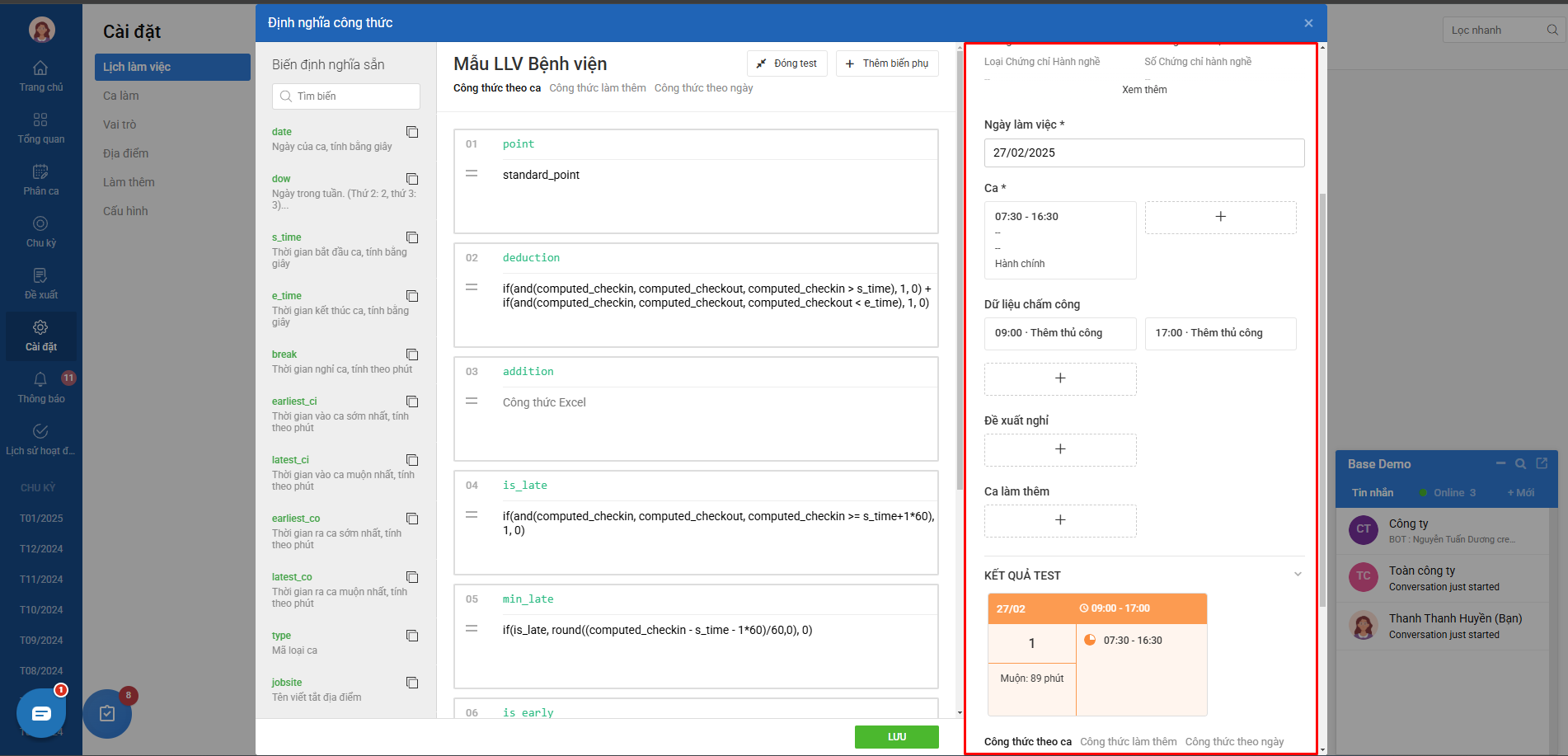The width and height of the screenshot is (1568, 756).
Task: Open Lịch làm việc settings menu
Action: [x=172, y=67]
